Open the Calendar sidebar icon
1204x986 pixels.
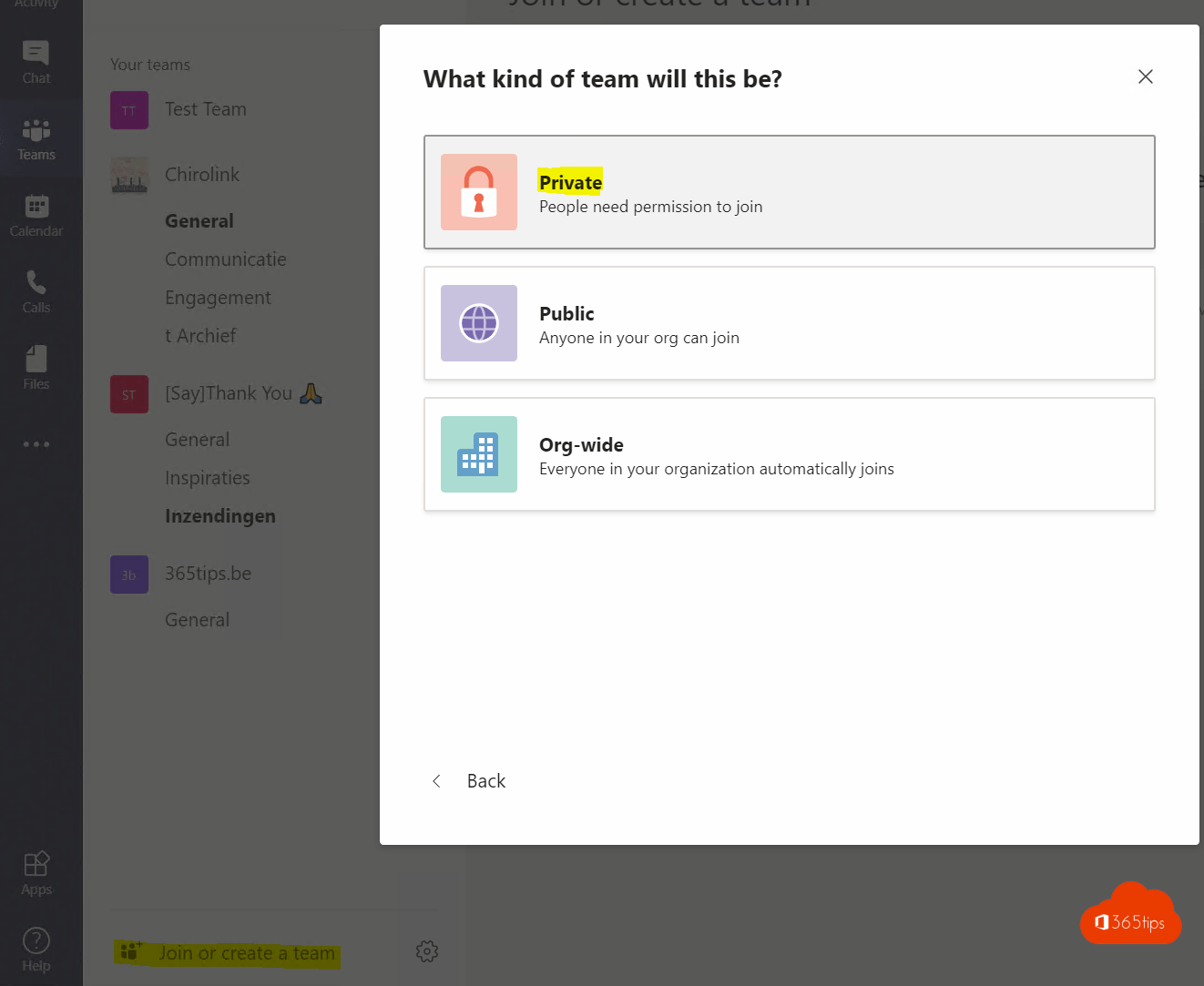click(x=36, y=215)
